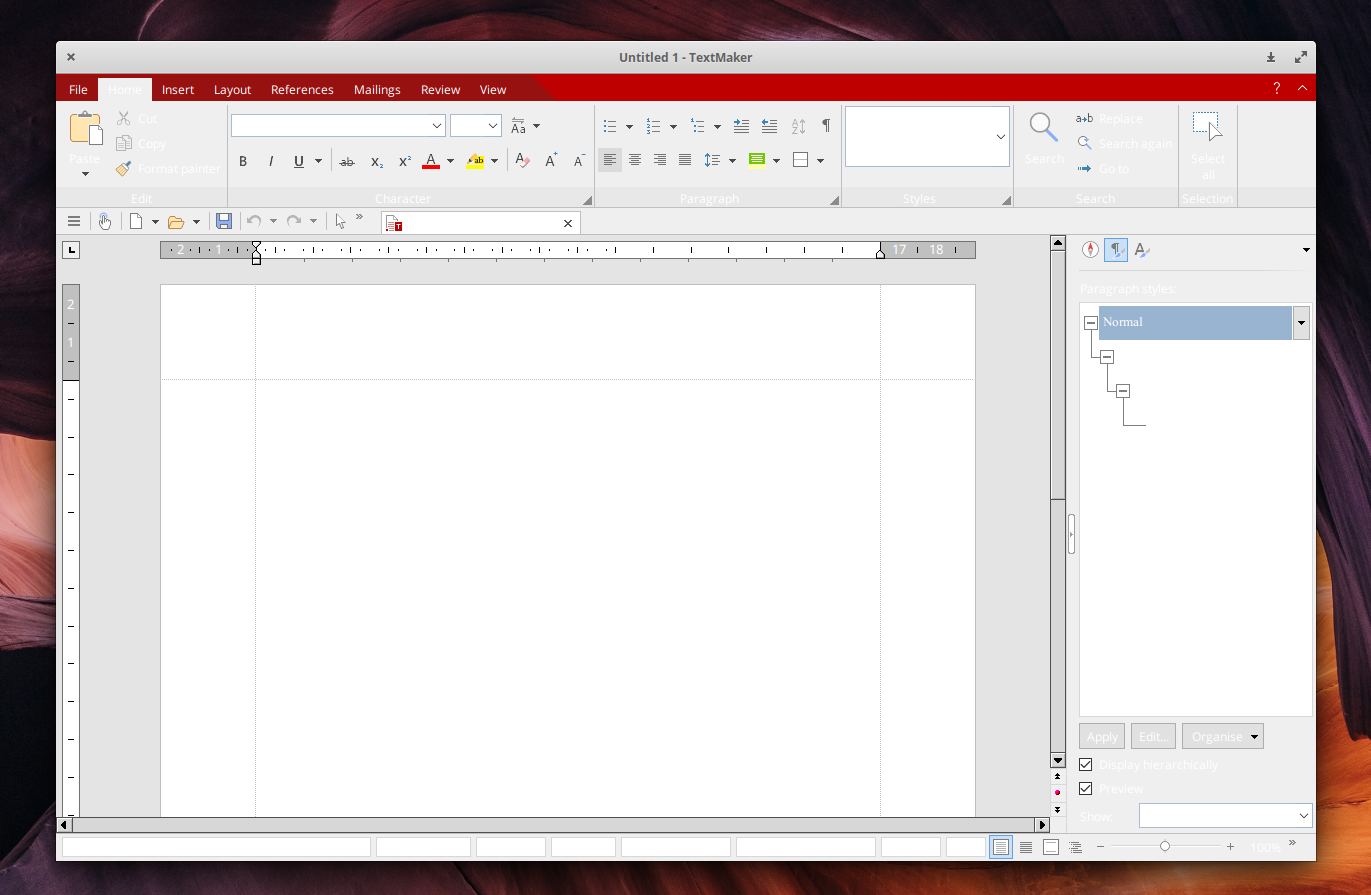Expand the Organise dropdown button
The height and width of the screenshot is (895, 1371).
click(1222, 737)
